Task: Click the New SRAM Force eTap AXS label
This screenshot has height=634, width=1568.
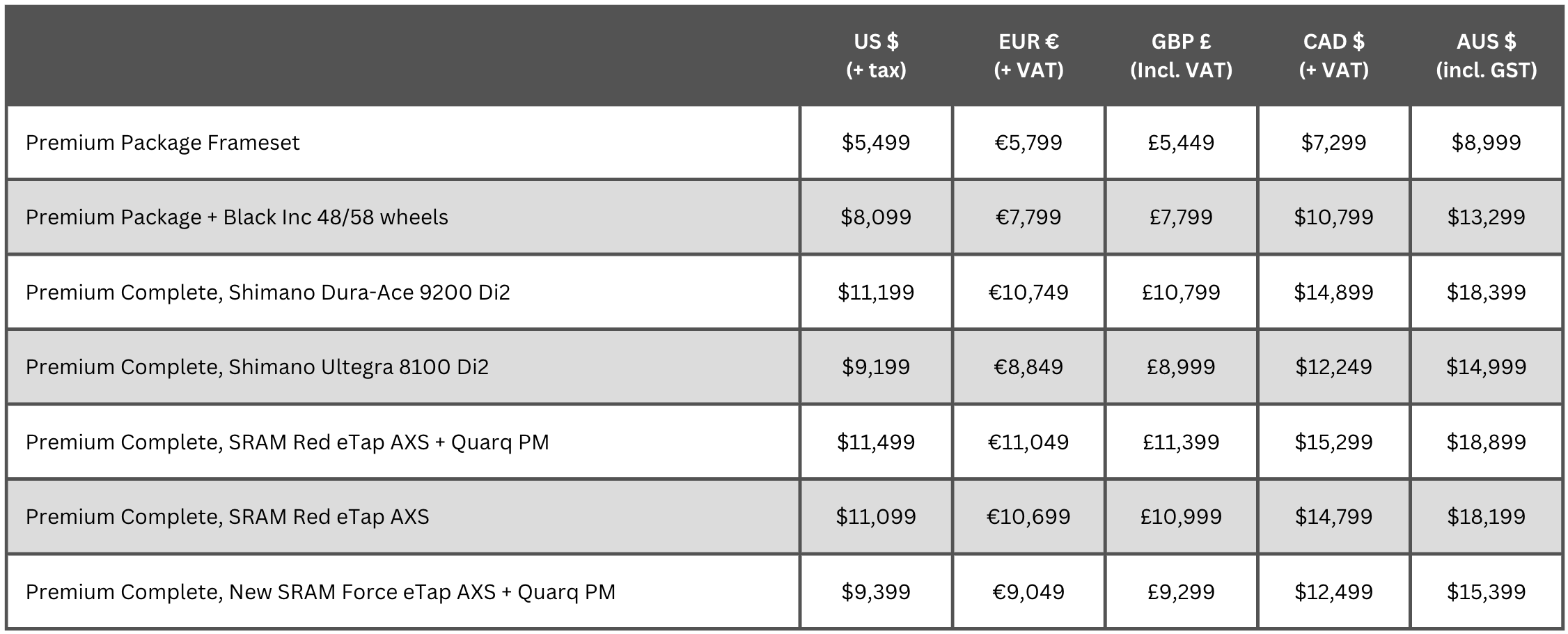Action: click(320, 592)
